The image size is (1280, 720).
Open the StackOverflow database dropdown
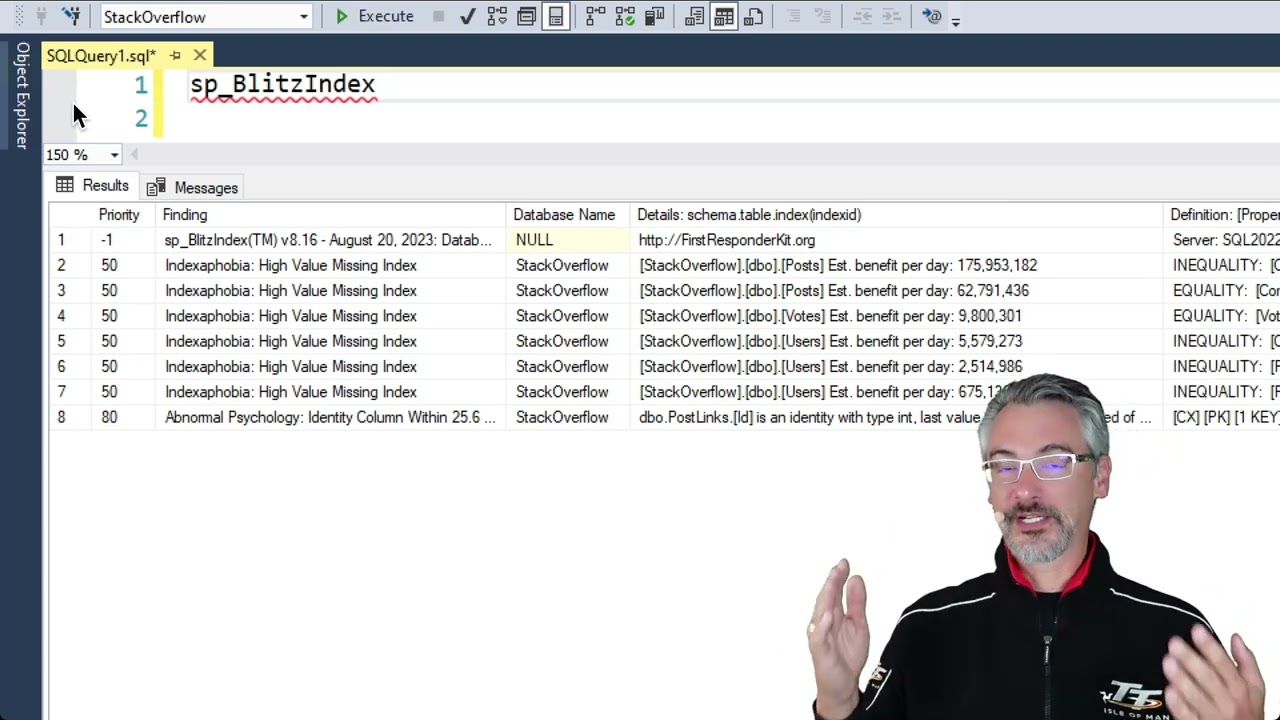click(304, 17)
